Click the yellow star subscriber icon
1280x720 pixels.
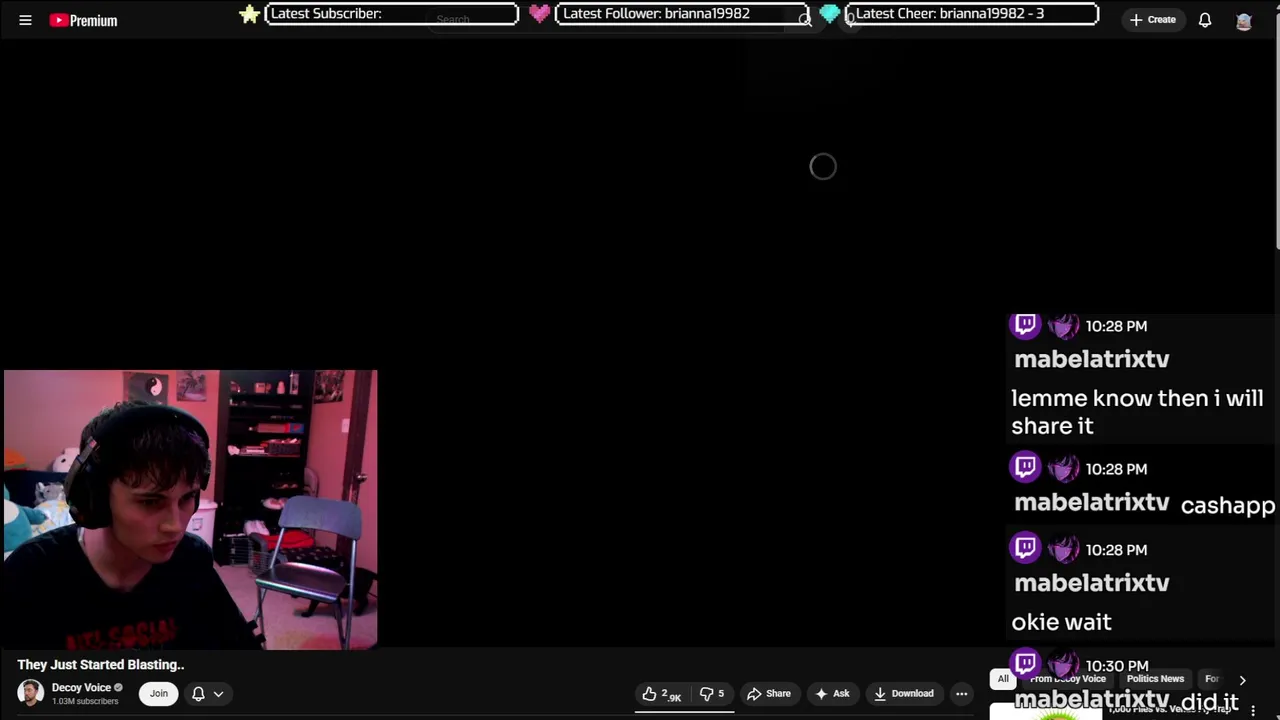(249, 14)
